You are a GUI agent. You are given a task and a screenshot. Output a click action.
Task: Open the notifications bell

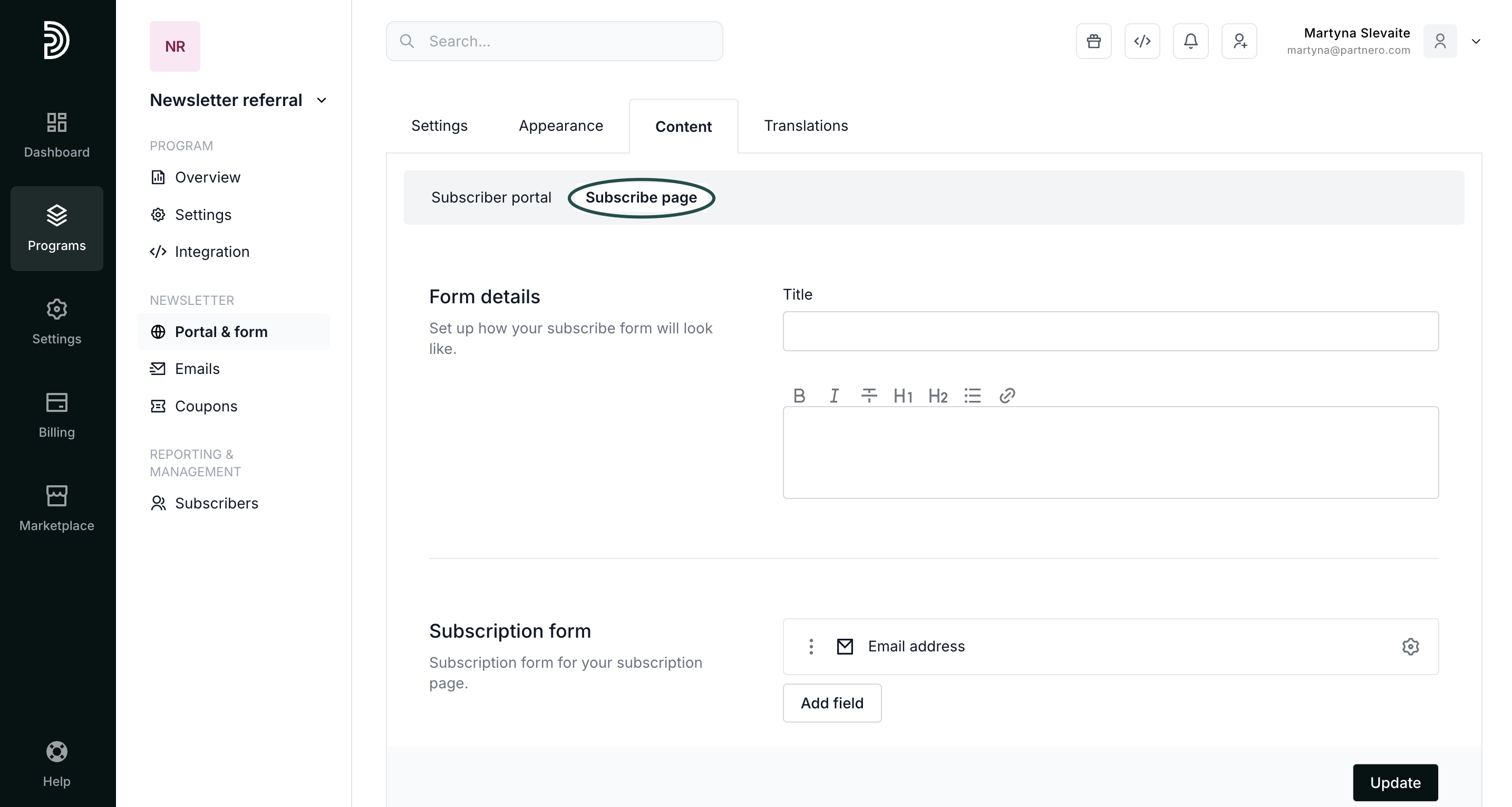1190,41
